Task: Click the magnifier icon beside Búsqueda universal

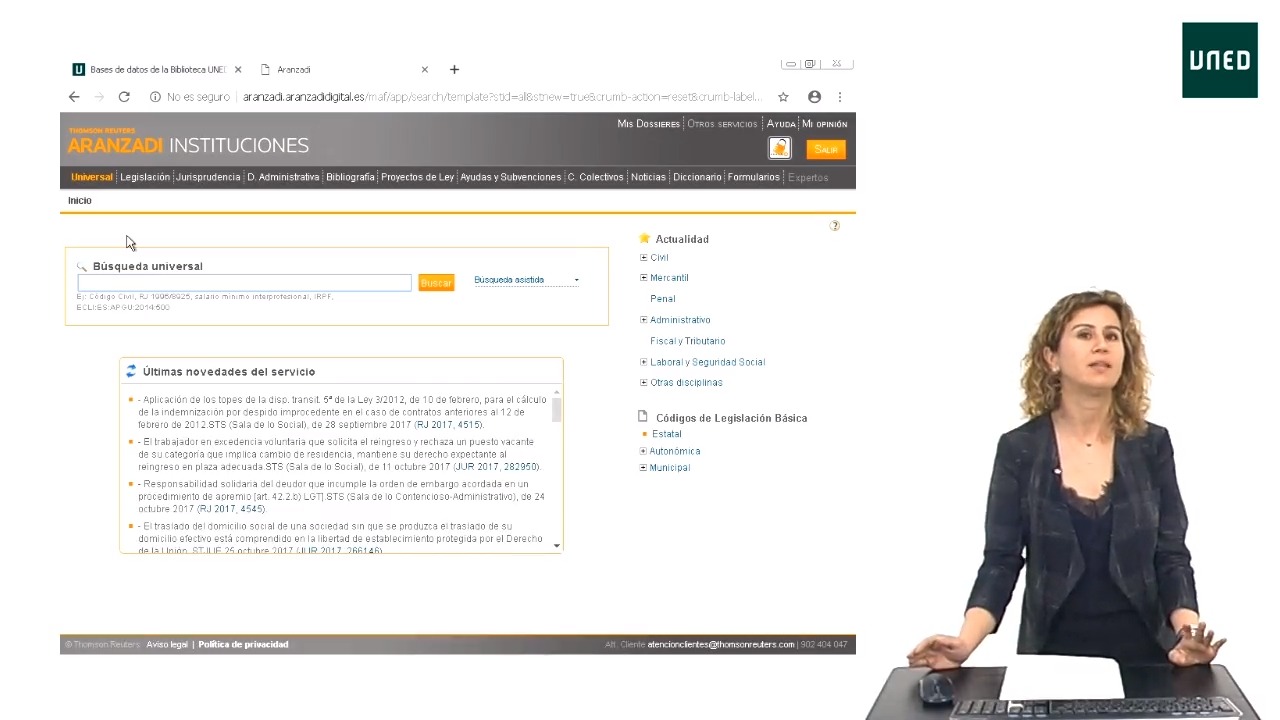Action: (x=82, y=267)
